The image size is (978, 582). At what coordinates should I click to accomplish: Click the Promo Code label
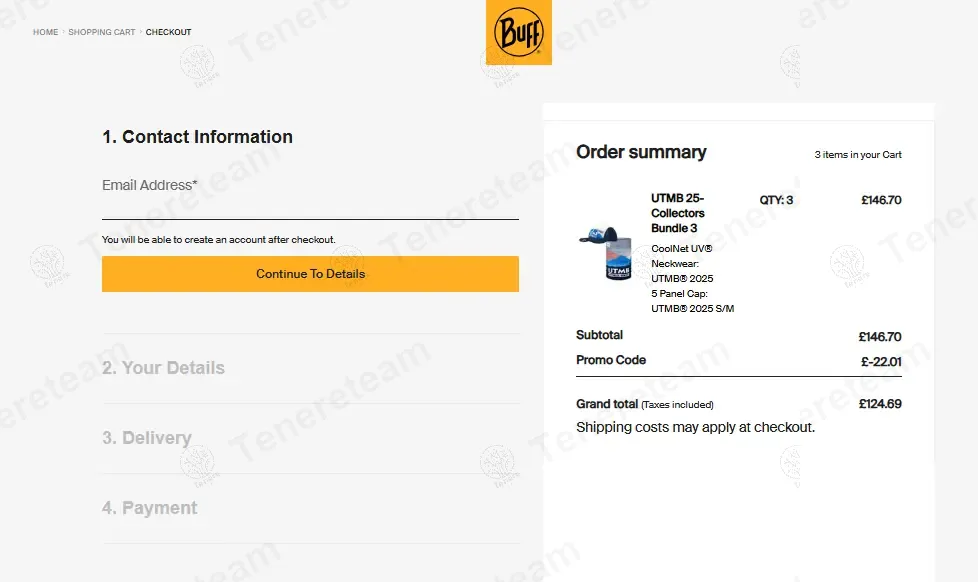[611, 360]
